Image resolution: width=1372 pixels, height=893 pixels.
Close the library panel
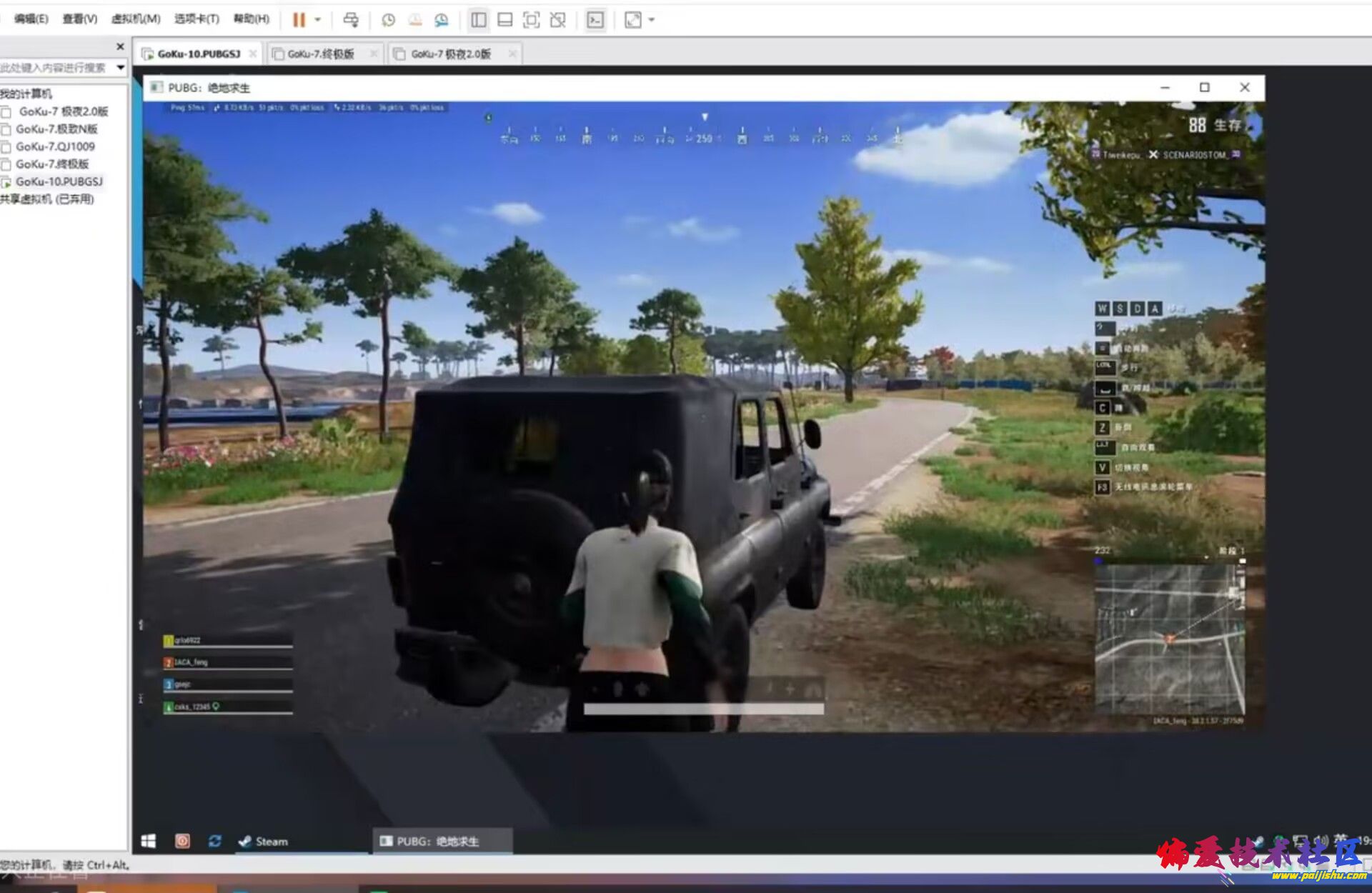tap(120, 46)
